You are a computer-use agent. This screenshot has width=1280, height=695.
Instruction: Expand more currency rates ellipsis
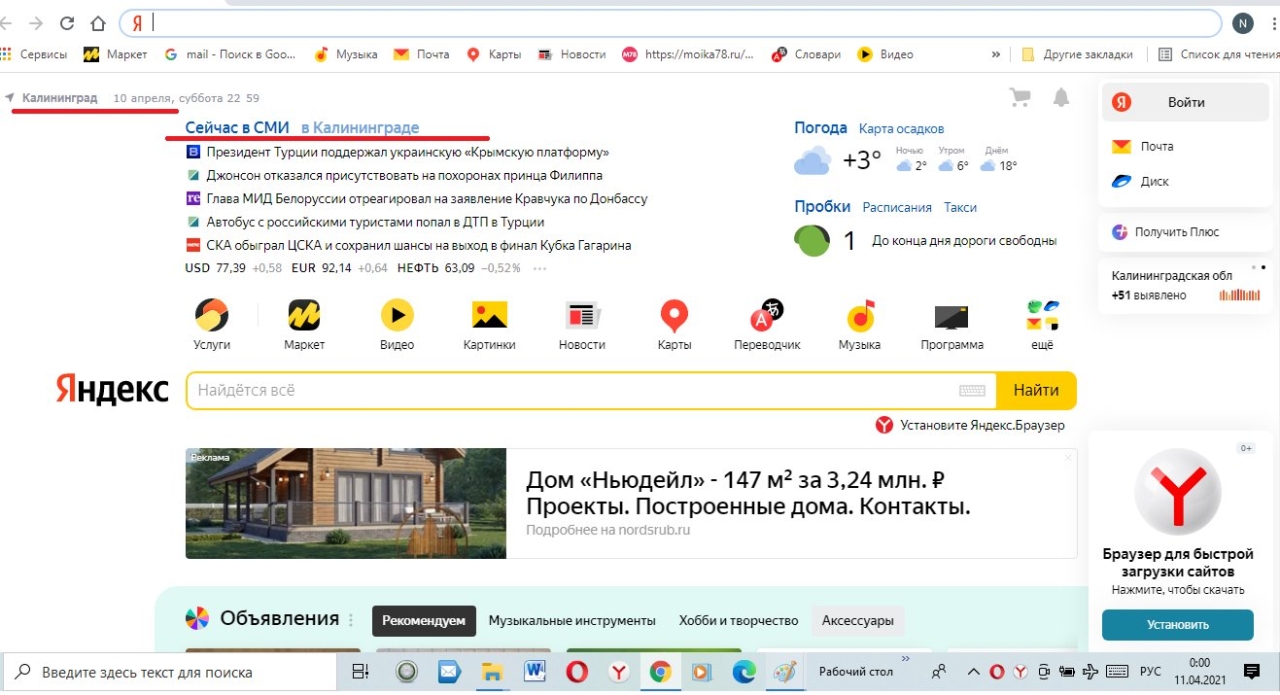[540, 268]
